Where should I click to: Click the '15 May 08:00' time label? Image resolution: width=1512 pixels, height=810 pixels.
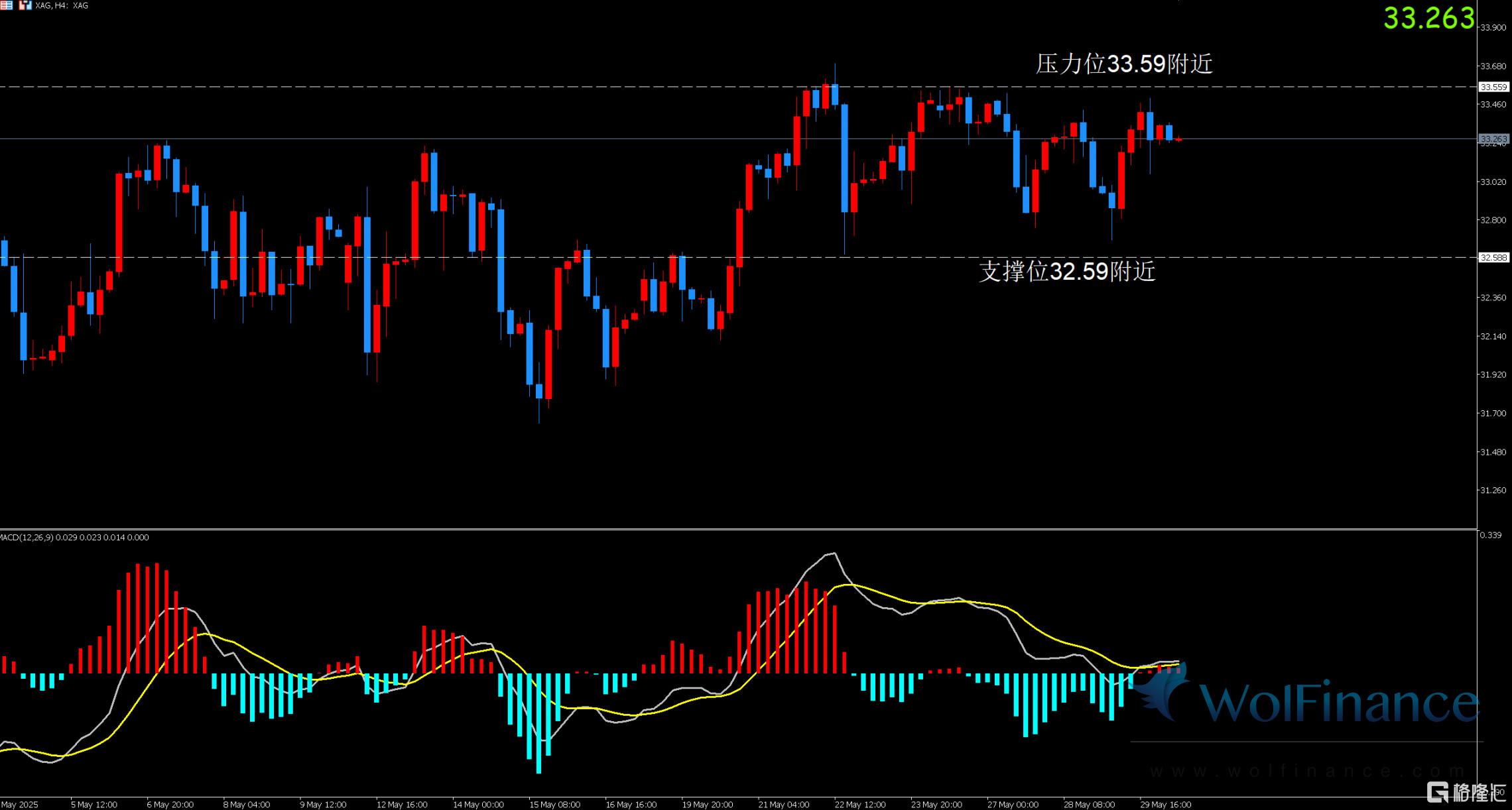point(554,805)
